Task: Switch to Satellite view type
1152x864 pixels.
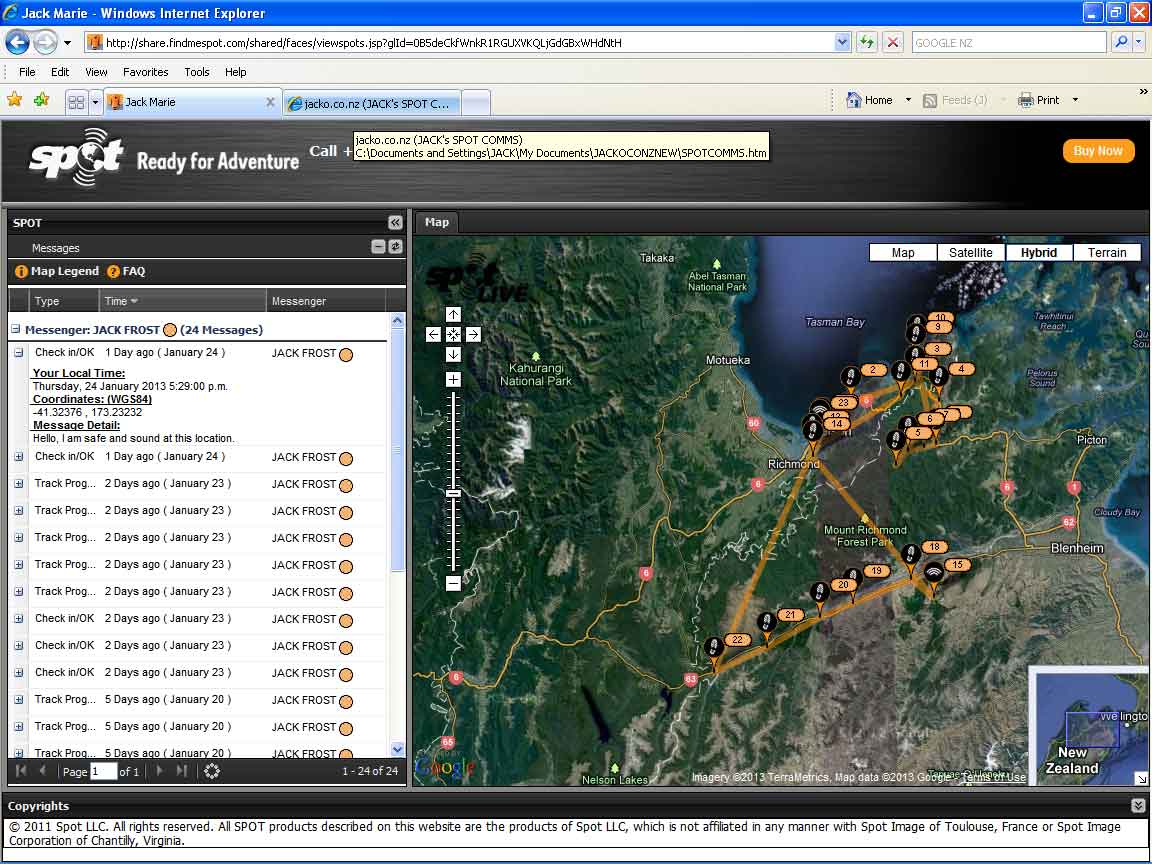Action: pyautogui.click(x=971, y=253)
